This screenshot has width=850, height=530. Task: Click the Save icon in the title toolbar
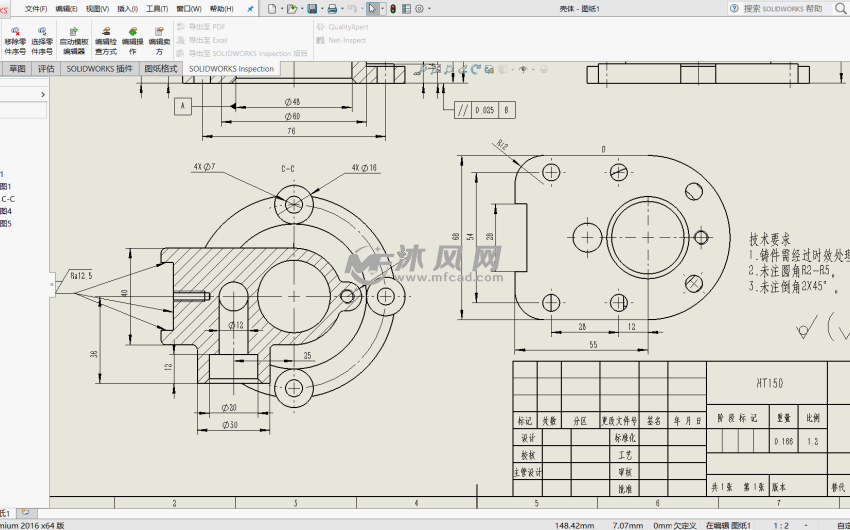click(x=312, y=8)
